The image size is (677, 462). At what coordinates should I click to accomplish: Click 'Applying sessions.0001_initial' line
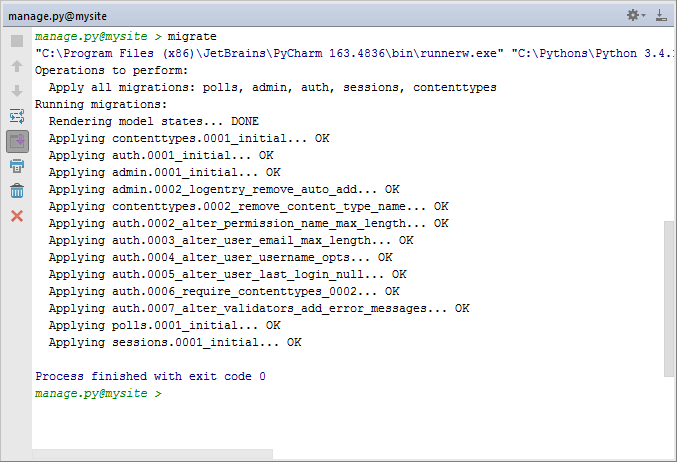175,342
